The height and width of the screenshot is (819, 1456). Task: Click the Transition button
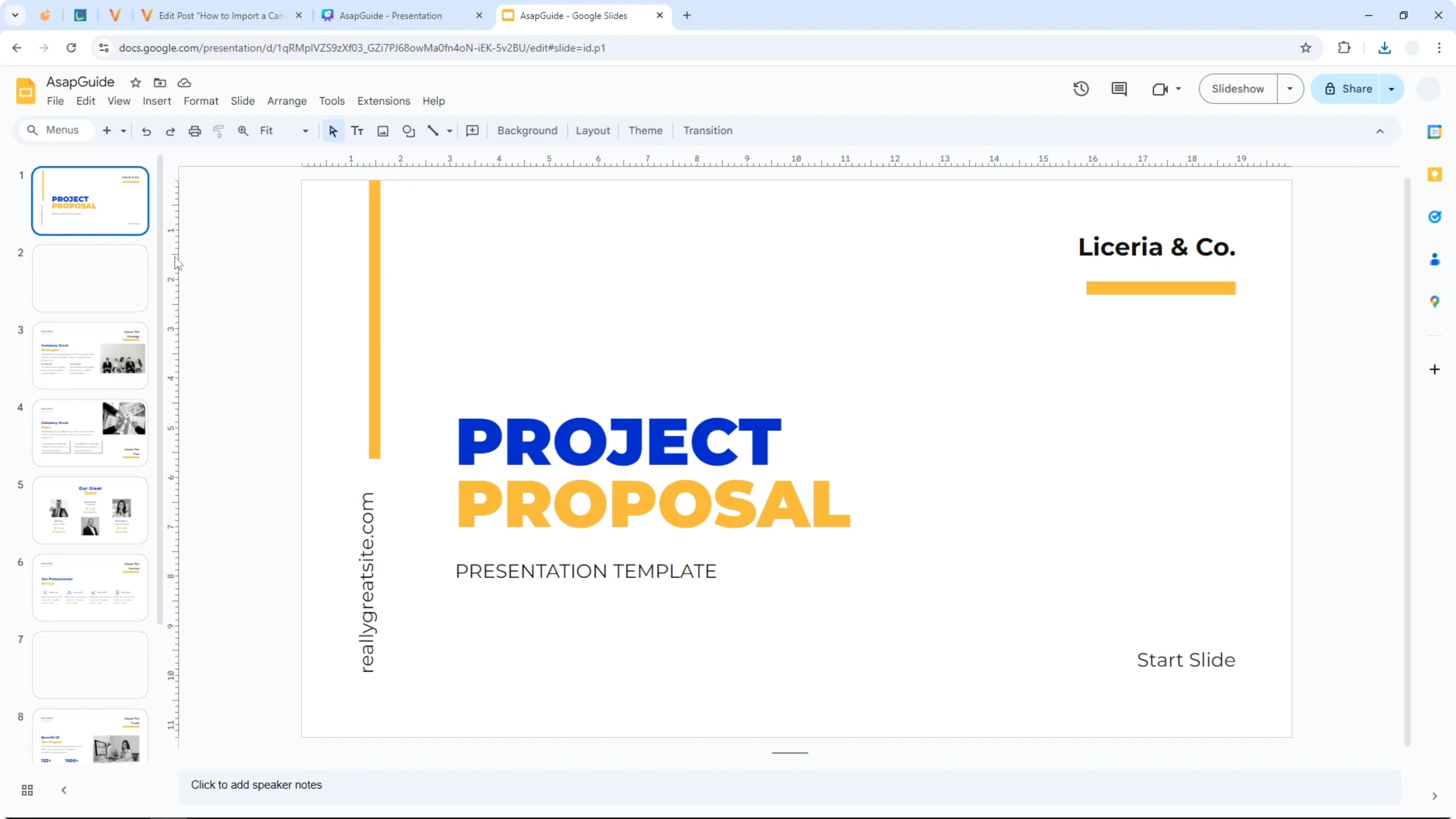coord(708,131)
